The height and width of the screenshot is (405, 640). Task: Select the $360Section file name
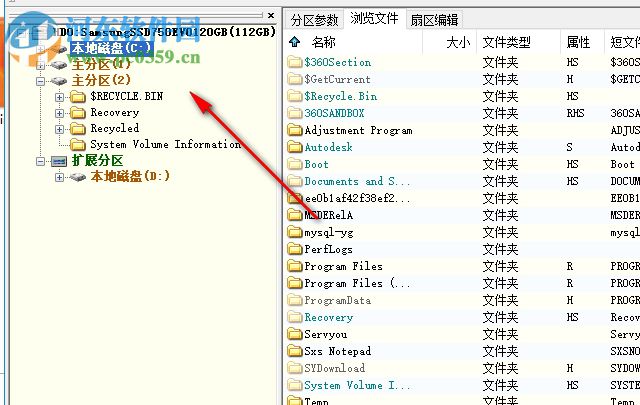pyautogui.click(x=338, y=62)
